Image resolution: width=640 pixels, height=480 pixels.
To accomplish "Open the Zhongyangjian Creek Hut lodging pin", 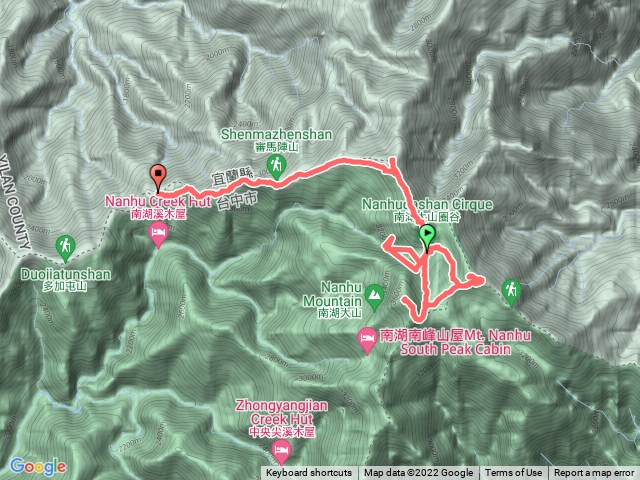I will click(x=281, y=452).
